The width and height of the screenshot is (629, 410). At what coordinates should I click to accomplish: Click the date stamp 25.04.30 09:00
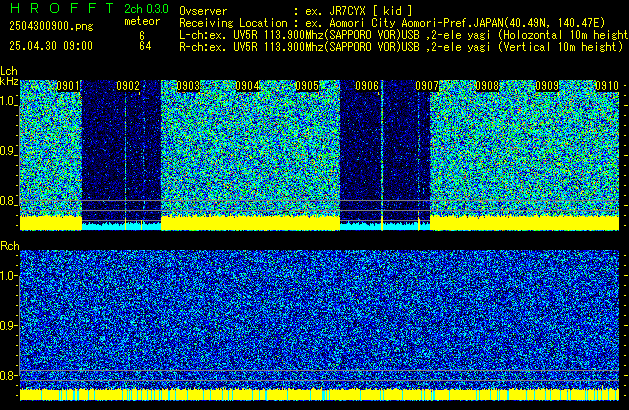(51, 46)
